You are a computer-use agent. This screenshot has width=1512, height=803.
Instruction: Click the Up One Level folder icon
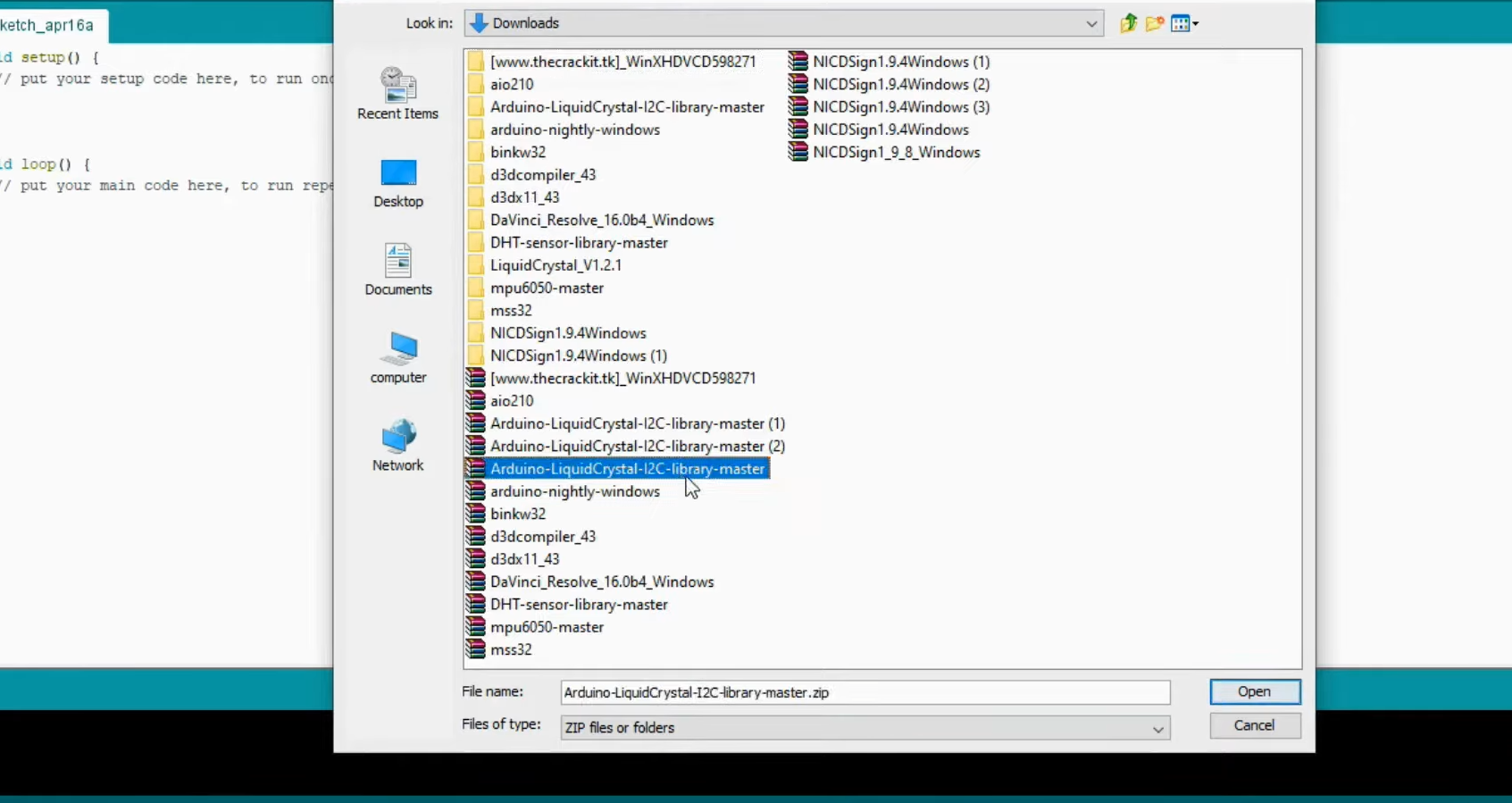point(1128,24)
